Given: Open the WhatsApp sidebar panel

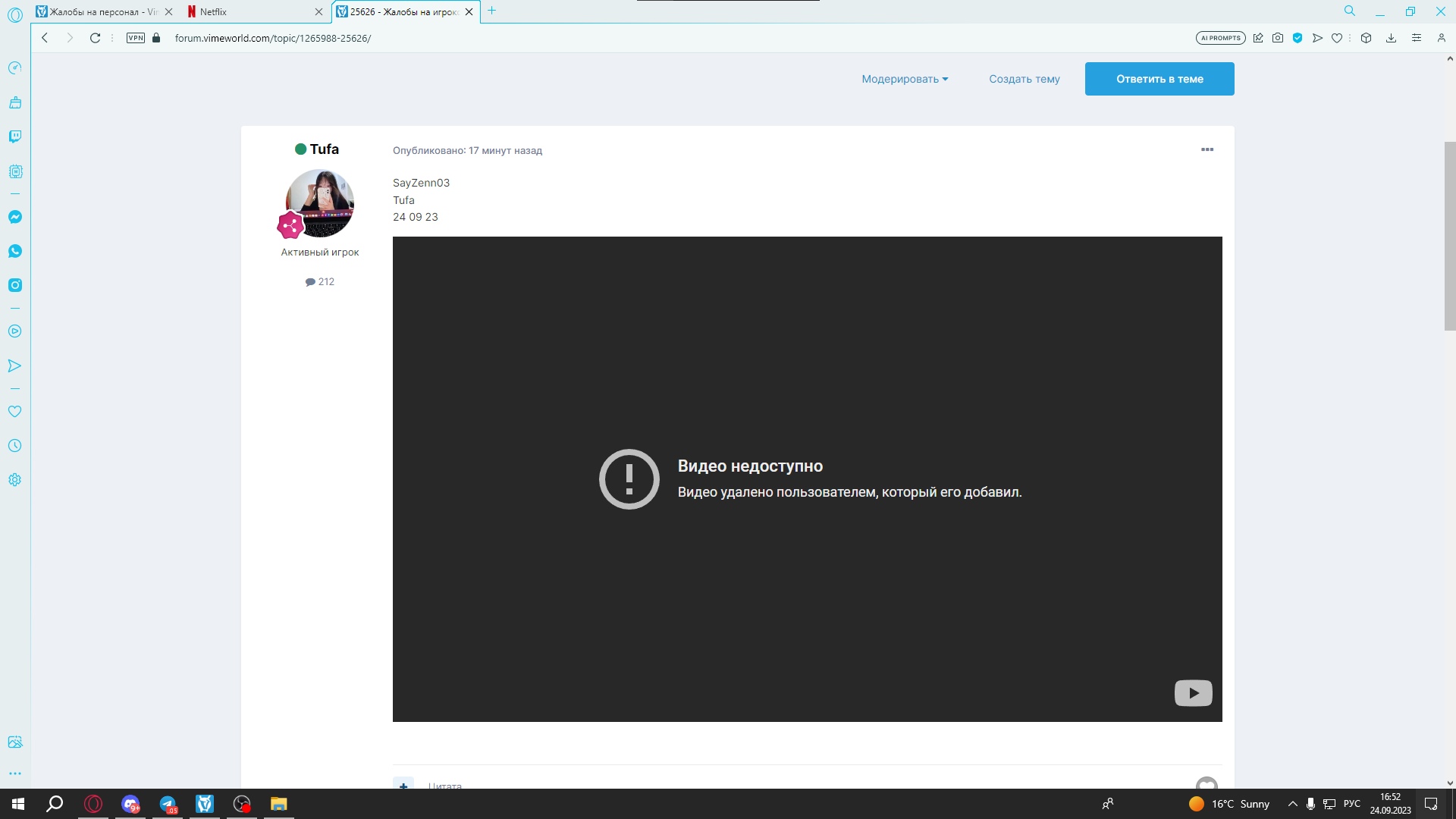Looking at the screenshot, I should (x=15, y=251).
